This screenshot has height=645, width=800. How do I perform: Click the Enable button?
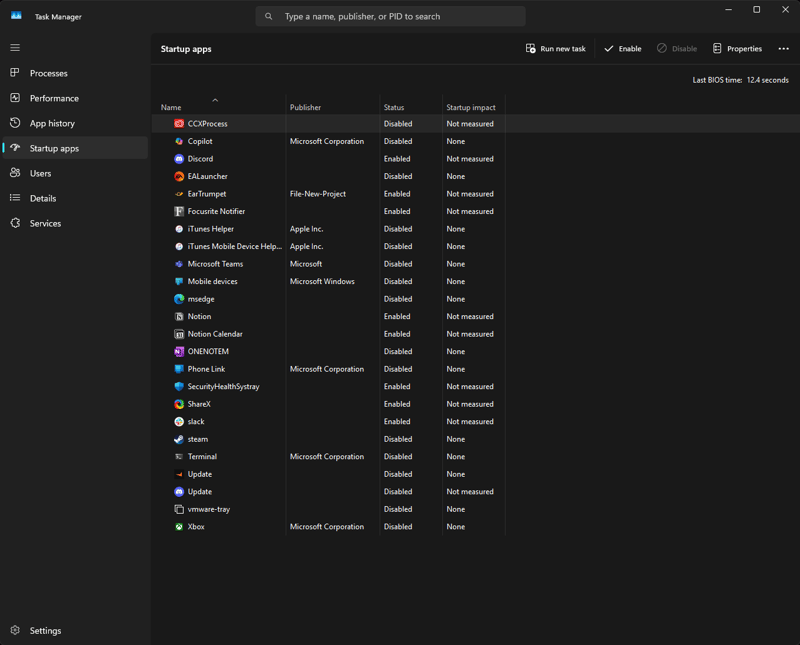coord(623,48)
